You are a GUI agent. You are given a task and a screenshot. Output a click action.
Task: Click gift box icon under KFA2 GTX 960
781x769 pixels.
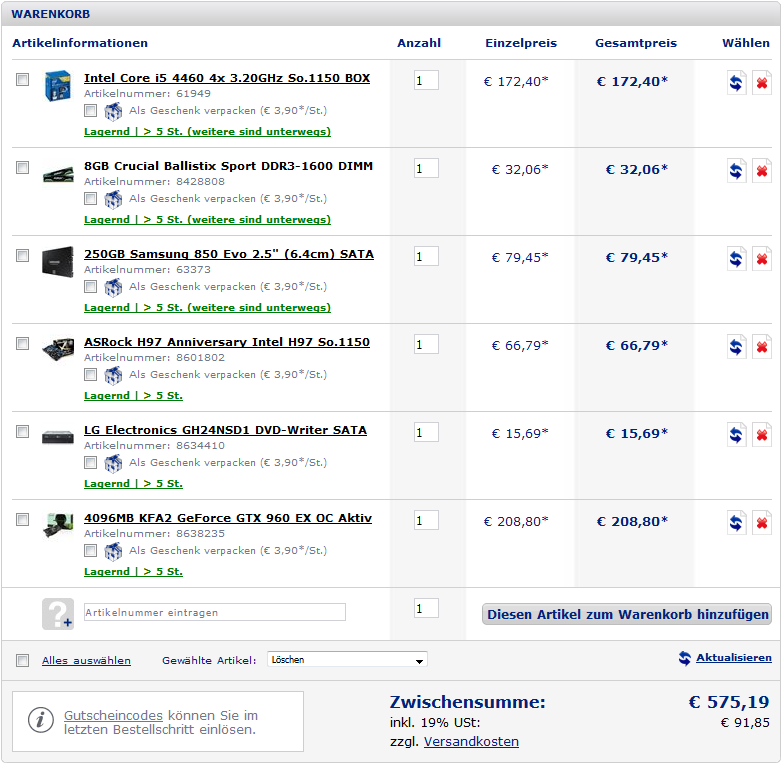click(x=113, y=551)
